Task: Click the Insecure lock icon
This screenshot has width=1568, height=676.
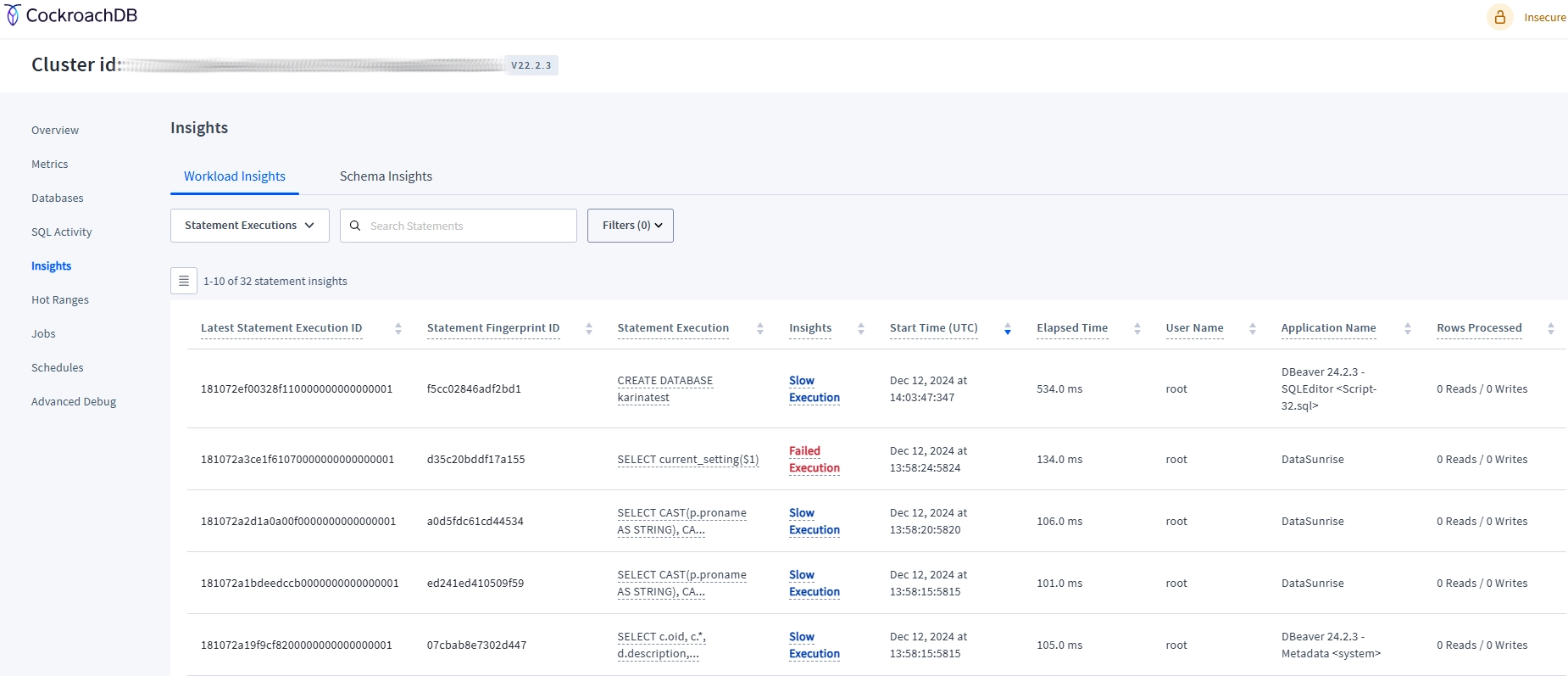Action: pos(1499,17)
